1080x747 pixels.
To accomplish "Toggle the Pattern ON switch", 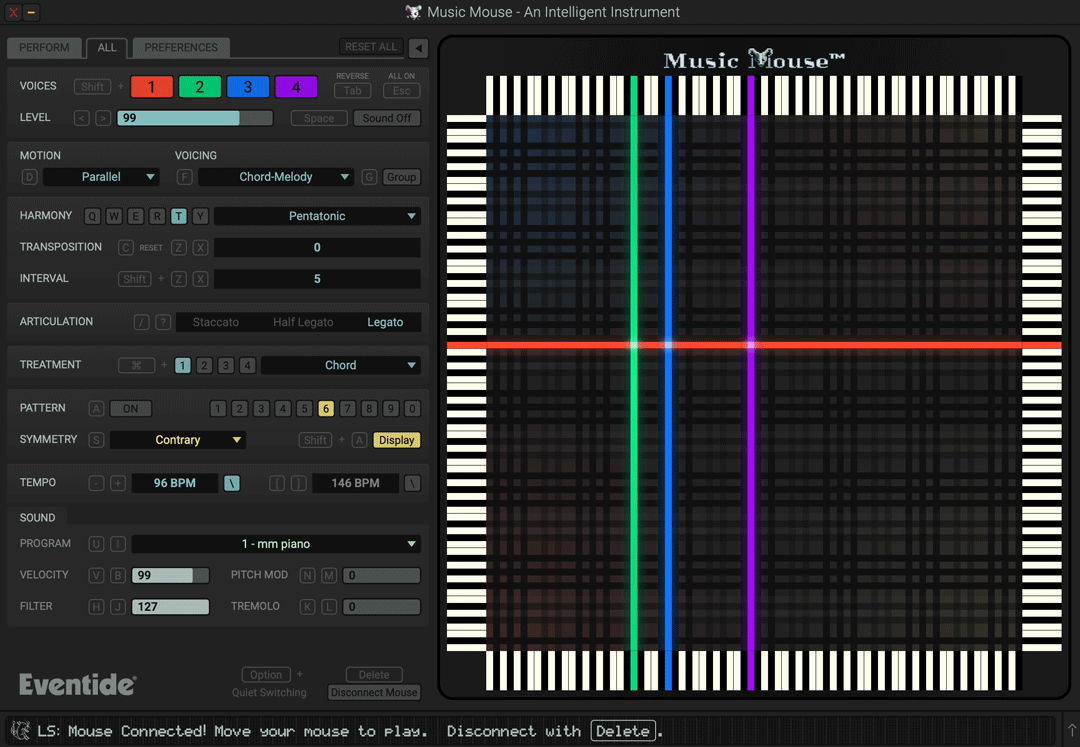I will 131,409.
